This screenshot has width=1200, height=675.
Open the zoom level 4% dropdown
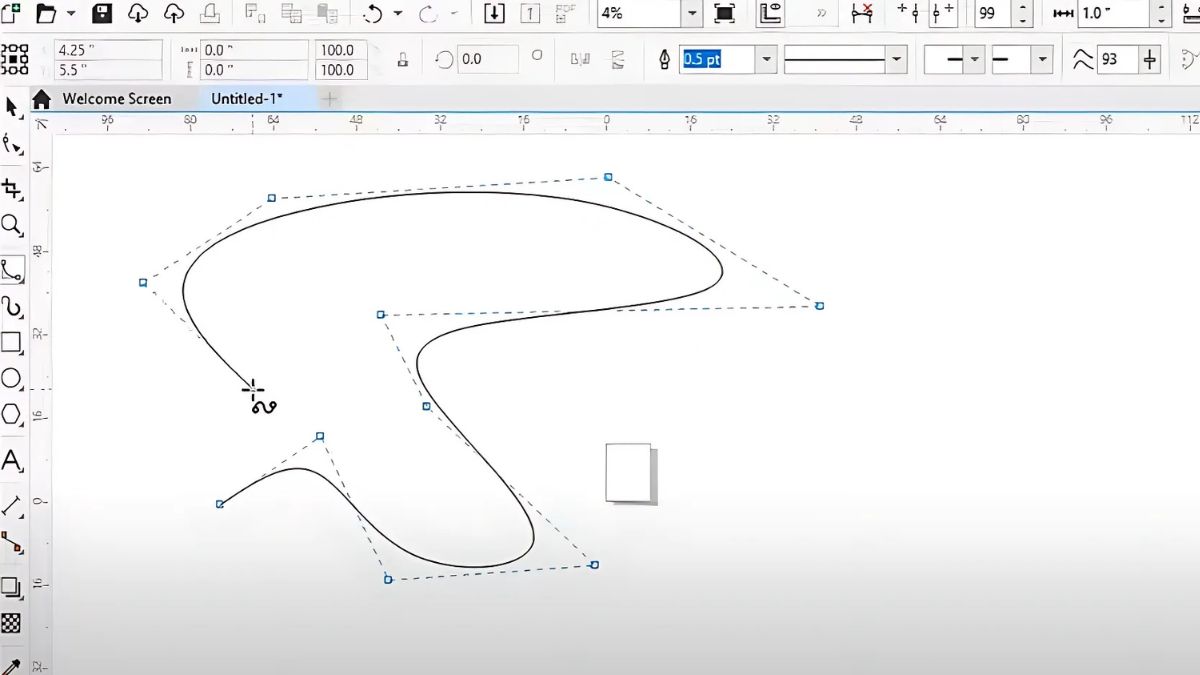(x=693, y=14)
